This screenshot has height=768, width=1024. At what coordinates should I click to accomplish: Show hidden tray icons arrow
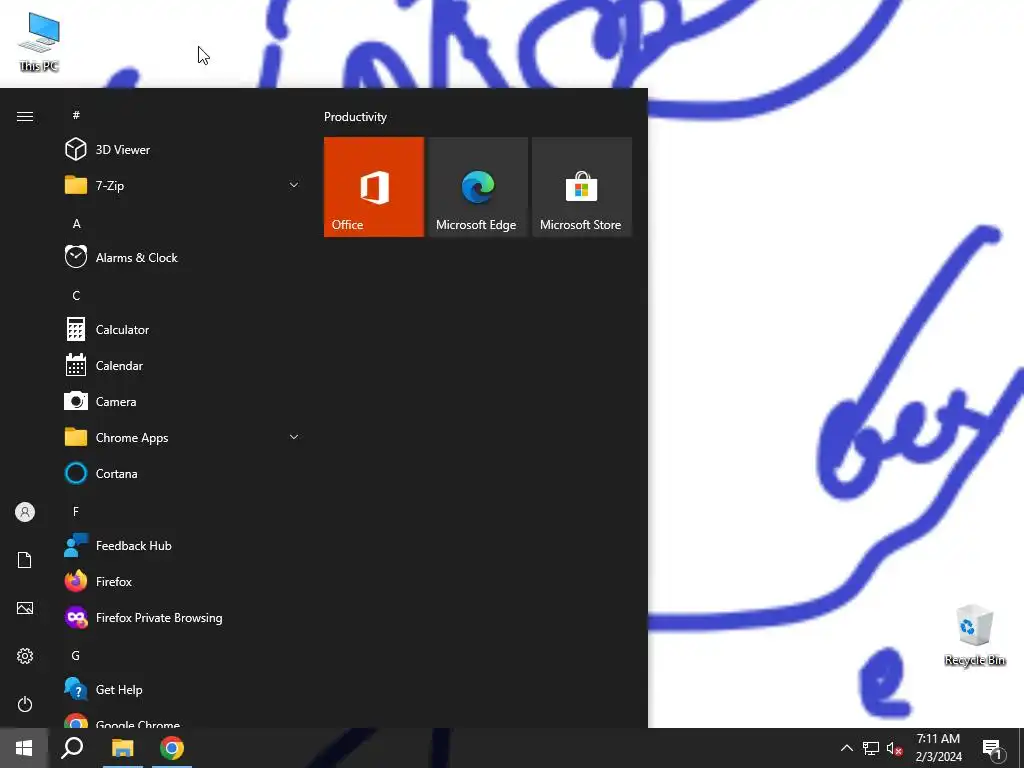point(846,748)
